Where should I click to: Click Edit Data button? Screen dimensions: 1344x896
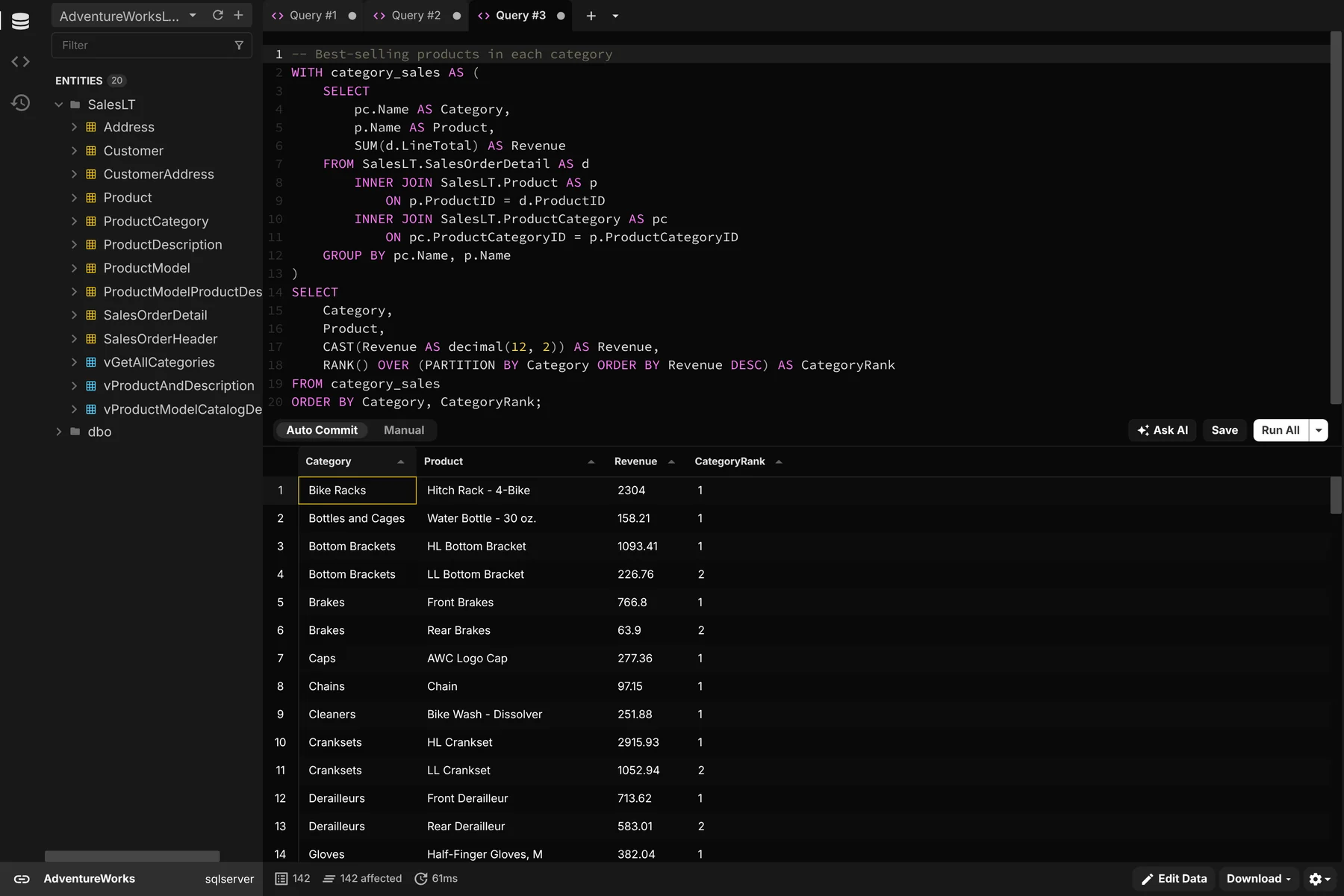[x=1175, y=879]
